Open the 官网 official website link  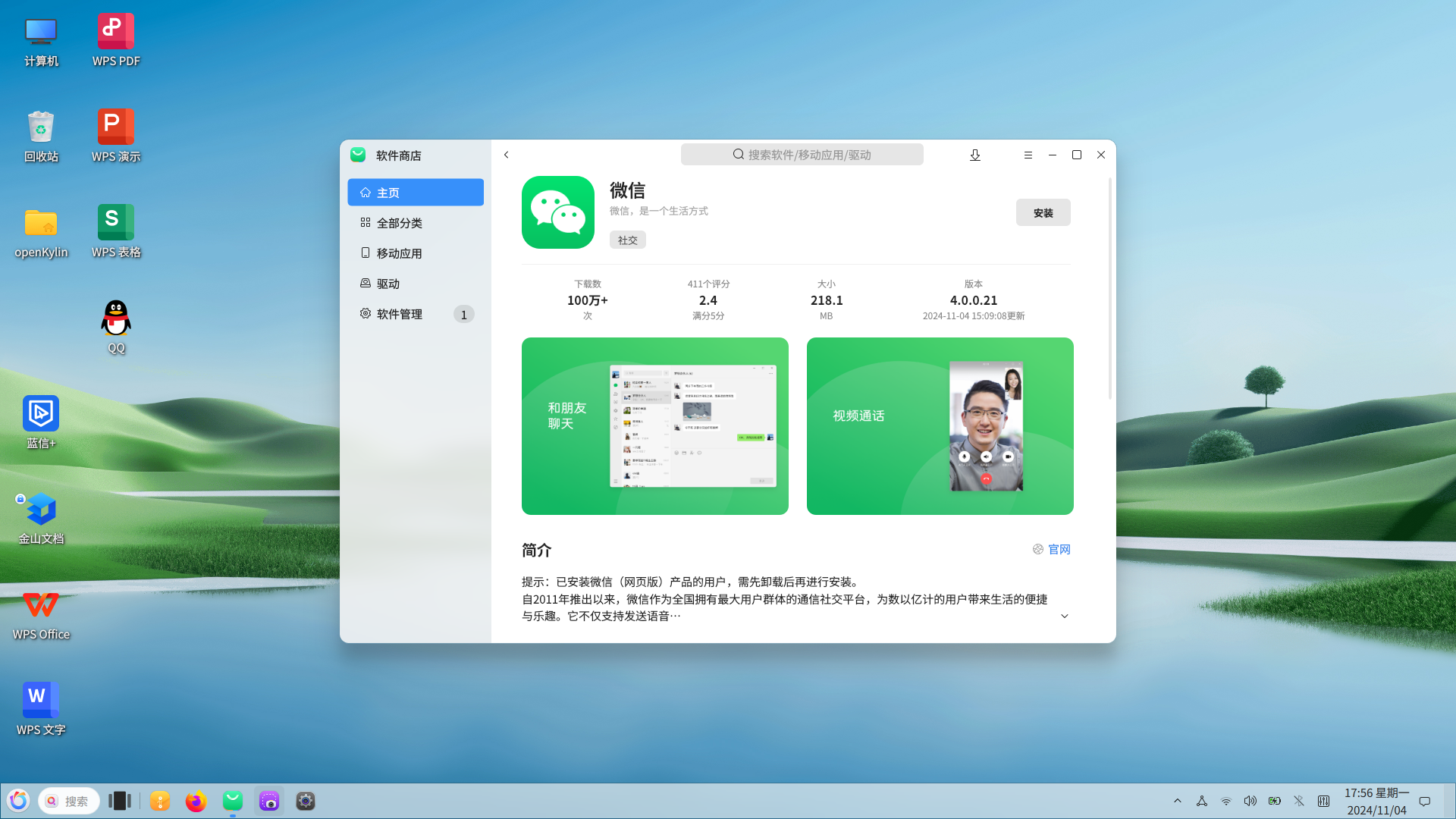[x=1052, y=549]
